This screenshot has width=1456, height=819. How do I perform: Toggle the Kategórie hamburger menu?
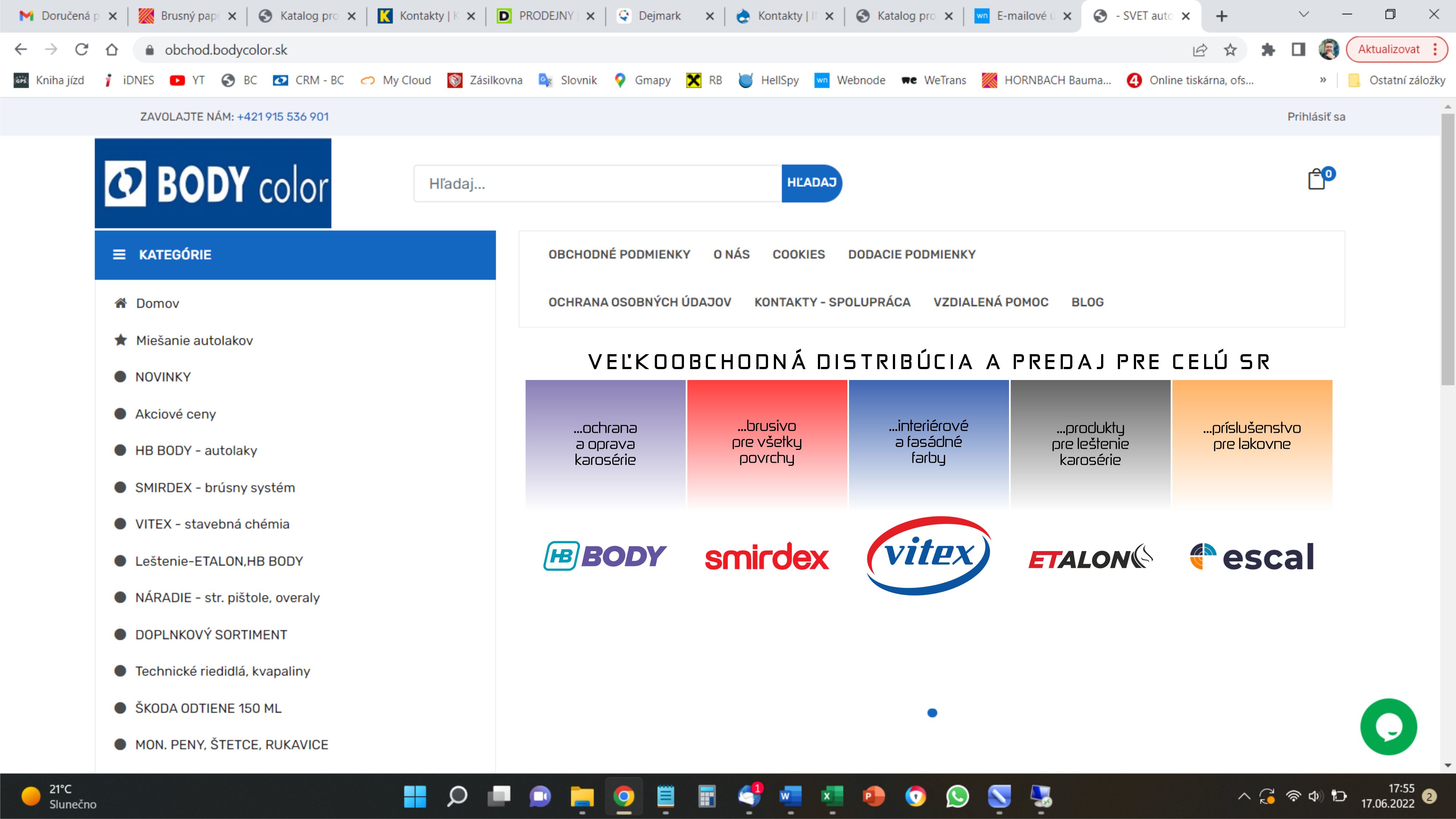[119, 255]
